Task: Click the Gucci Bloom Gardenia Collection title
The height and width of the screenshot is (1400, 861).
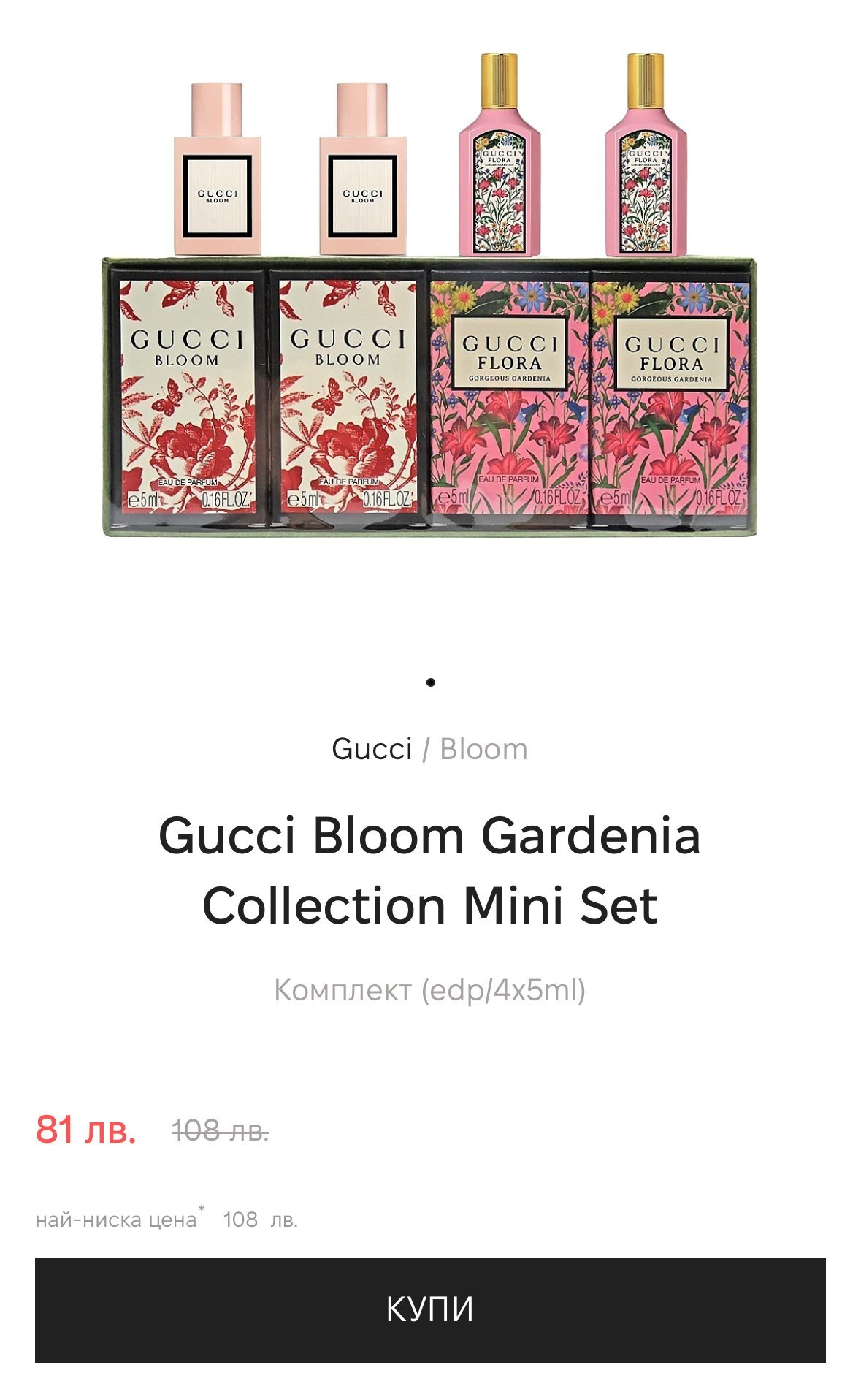Action: 430,870
